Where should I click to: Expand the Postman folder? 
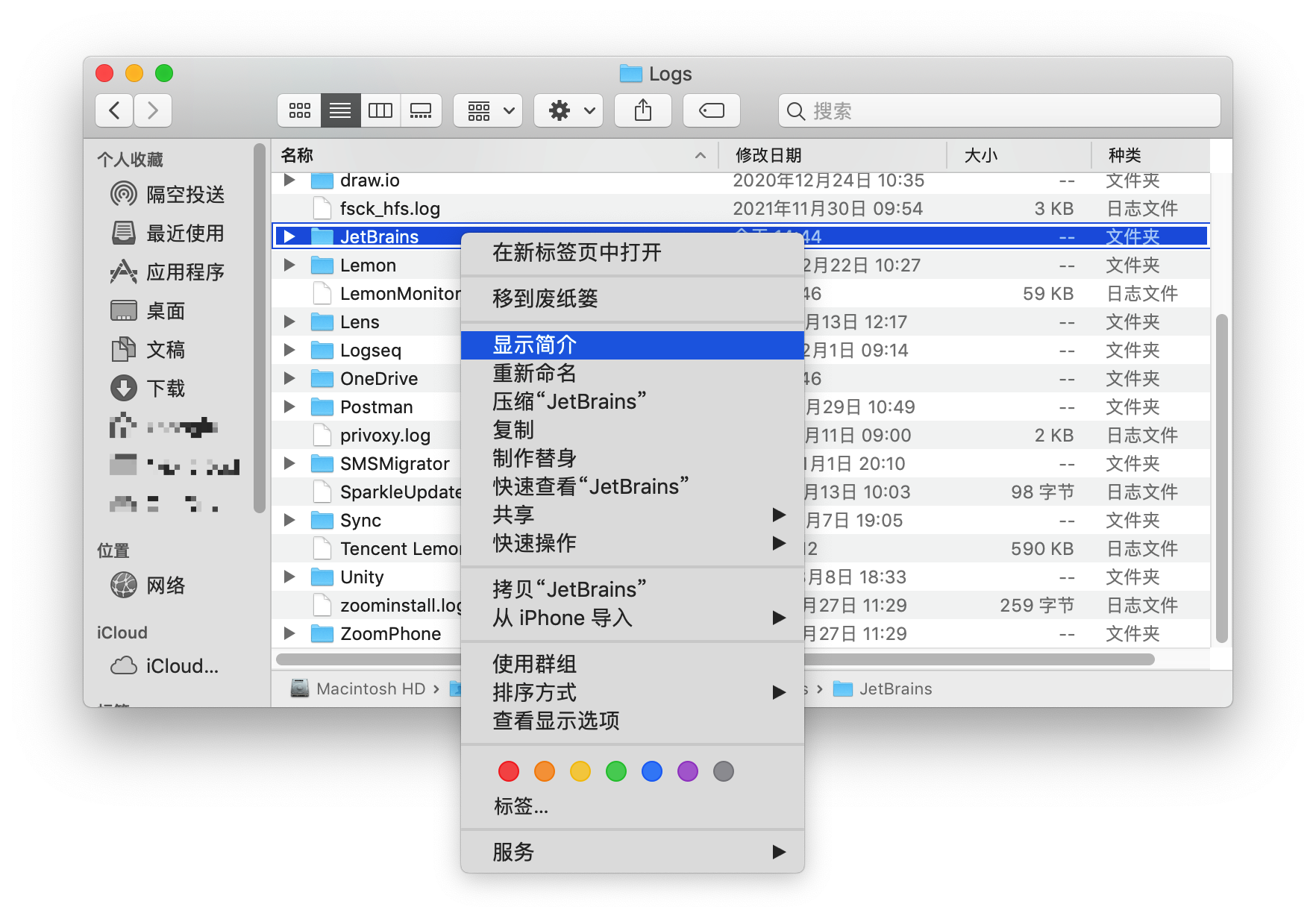pos(289,407)
